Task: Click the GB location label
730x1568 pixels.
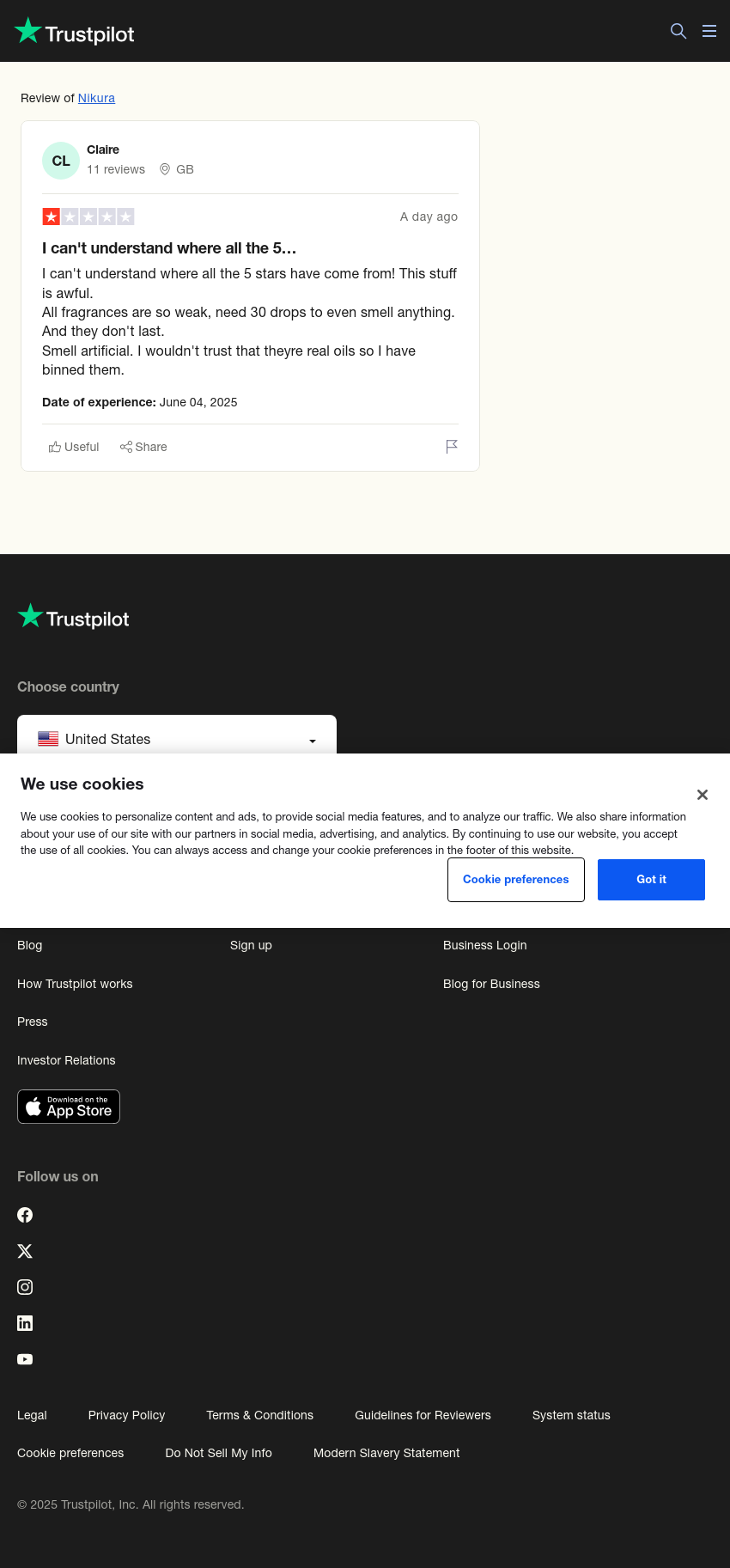Action: tap(185, 169)
